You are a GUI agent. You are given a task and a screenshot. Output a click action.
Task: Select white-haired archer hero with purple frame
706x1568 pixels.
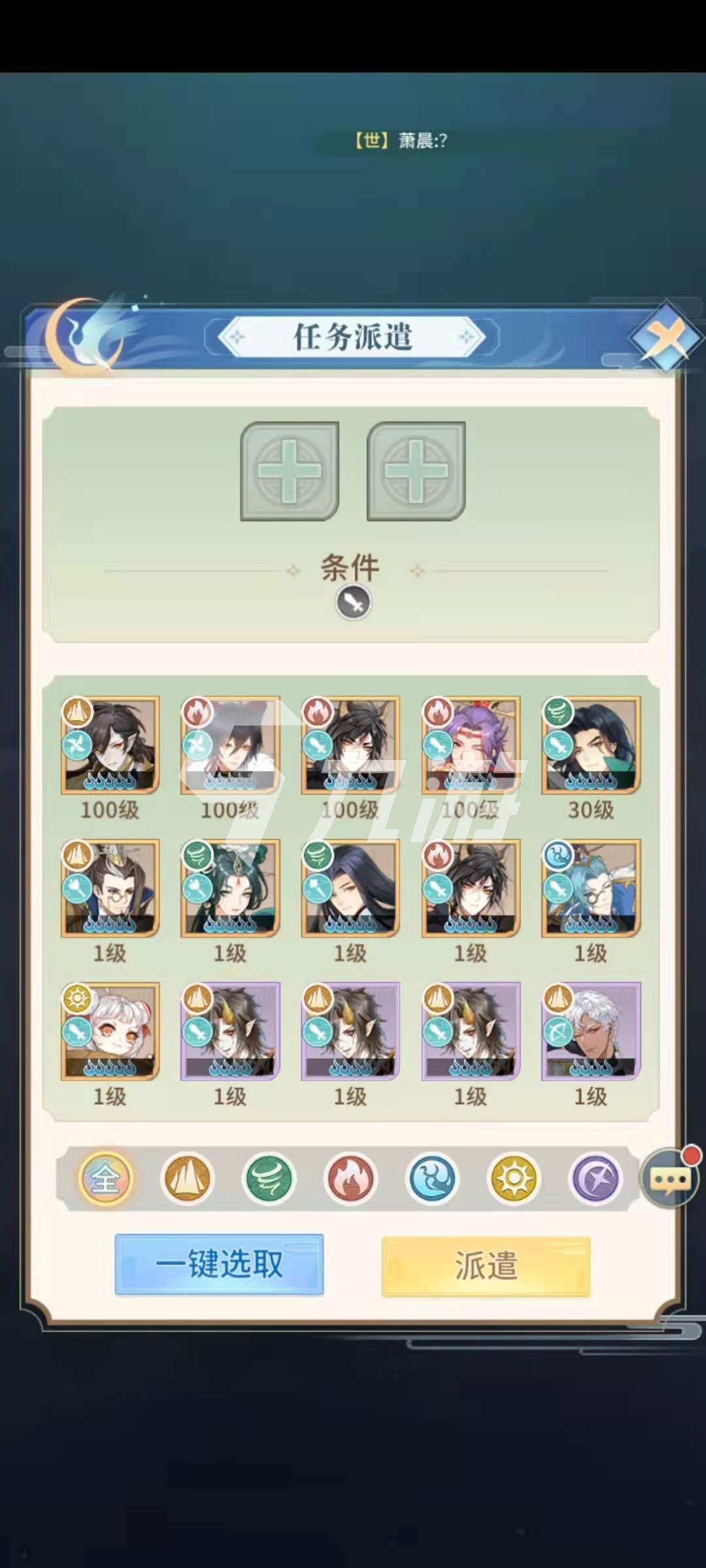click(591, 1032)
